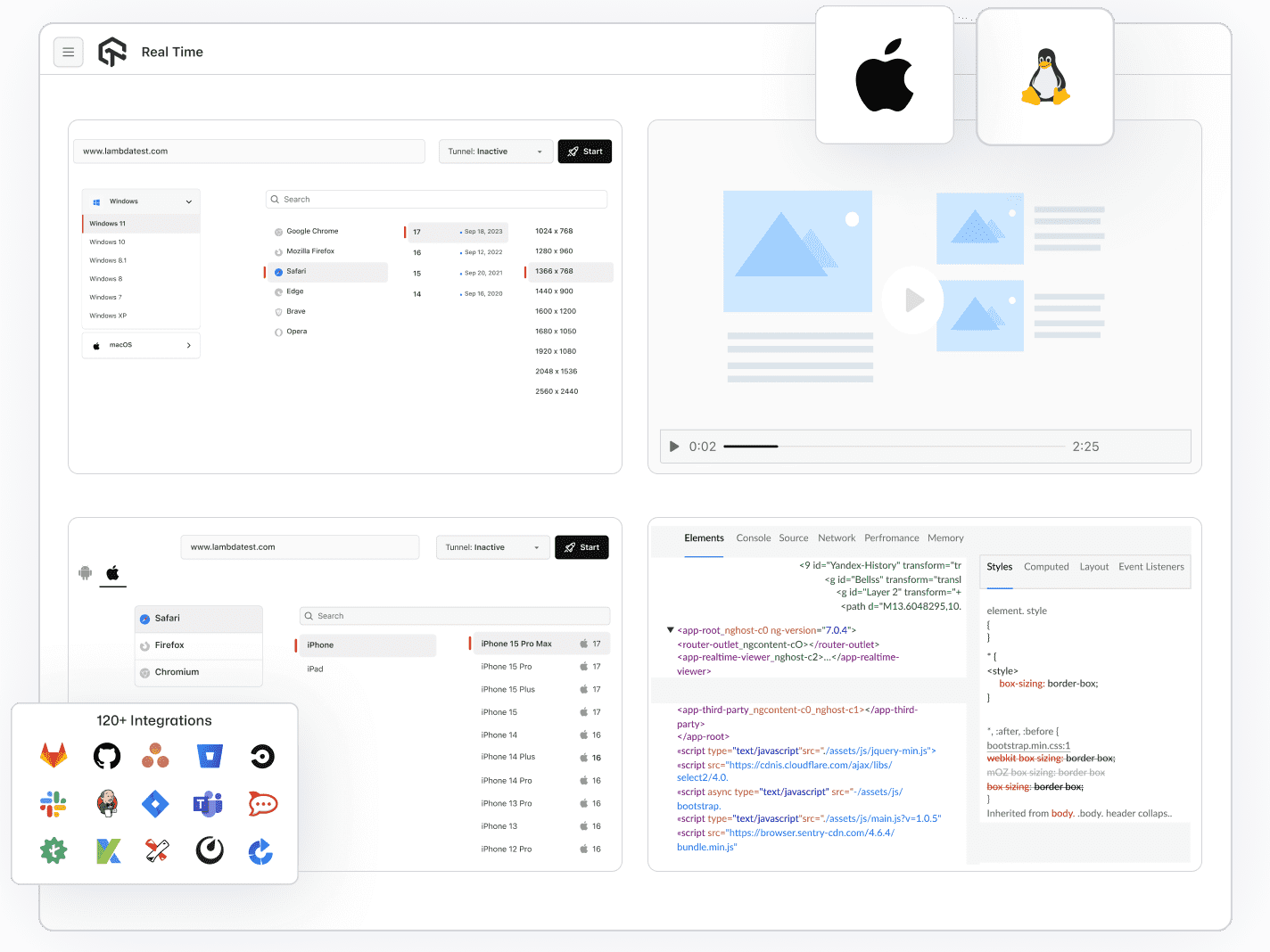Open the Source tab

pos(794,538)
